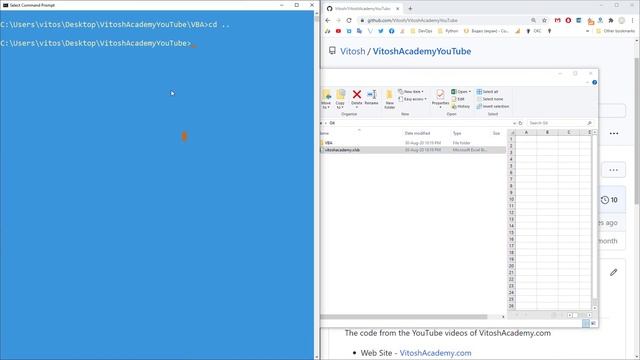Click the commit history clock icon showing 10
This screenshot has width=640, height=360.
coord(605,200)
